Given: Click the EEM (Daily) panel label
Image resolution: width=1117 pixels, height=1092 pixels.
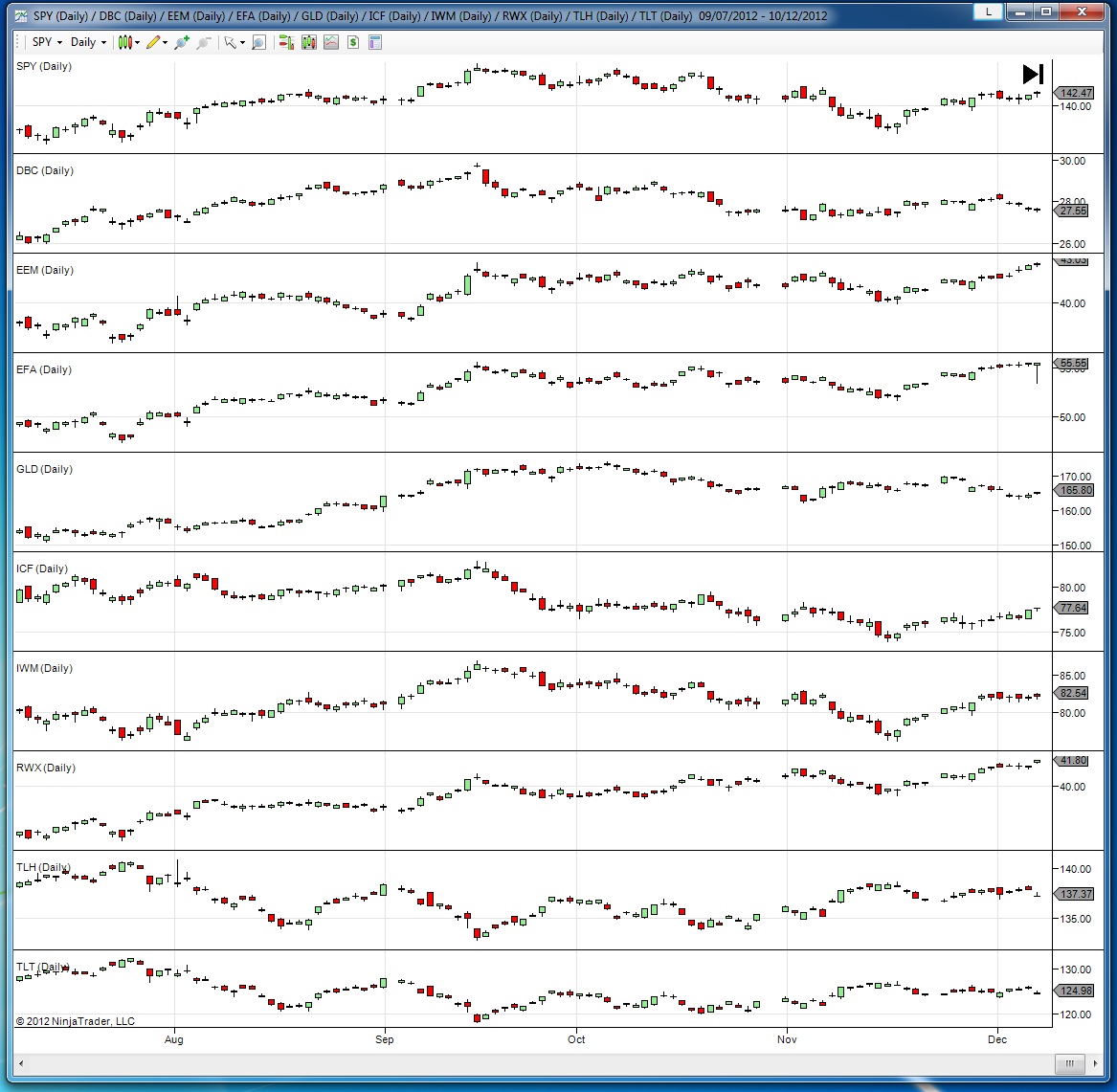Looking at the screenshot, I should point(45,270).
